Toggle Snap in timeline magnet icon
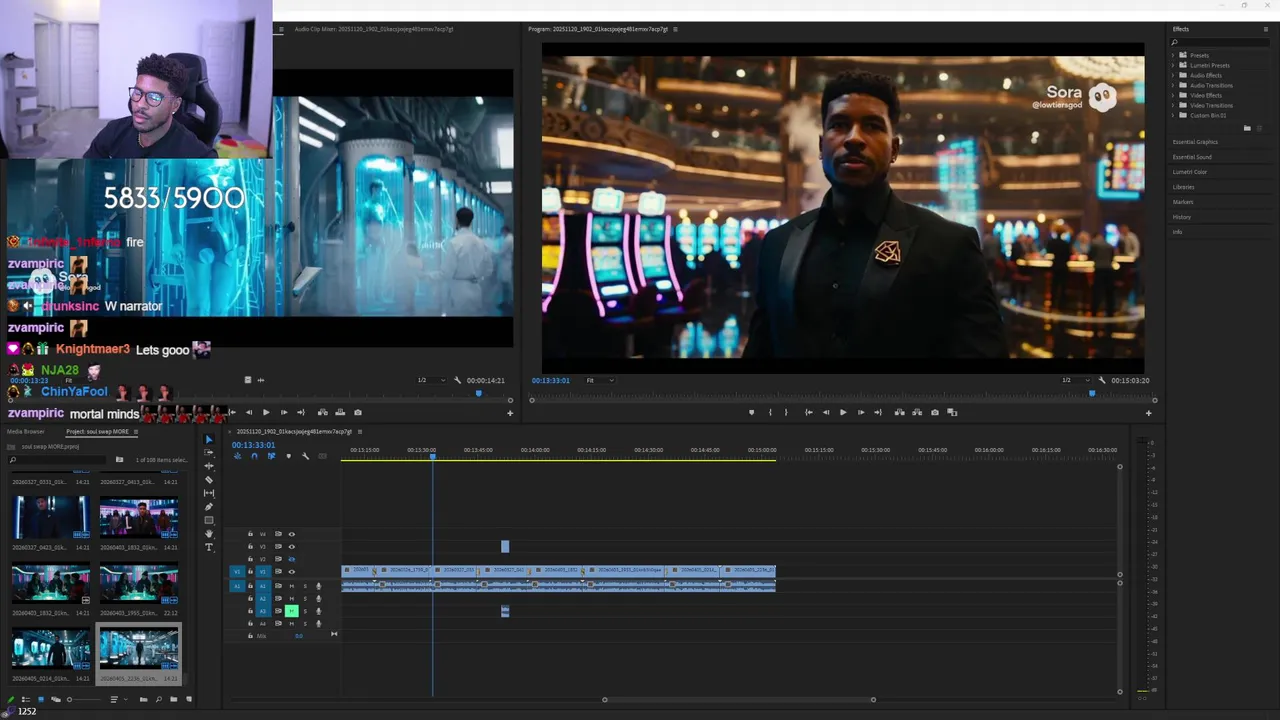 [x=254, y=456]
